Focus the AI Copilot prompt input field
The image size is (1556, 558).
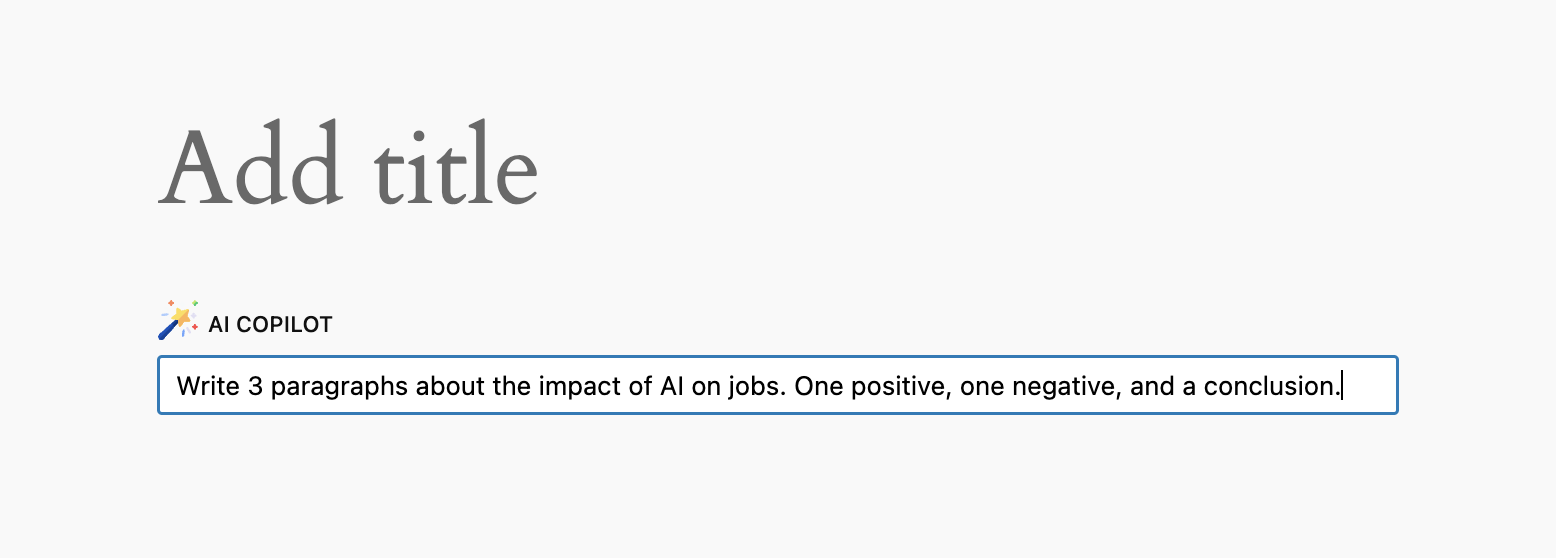777,385
